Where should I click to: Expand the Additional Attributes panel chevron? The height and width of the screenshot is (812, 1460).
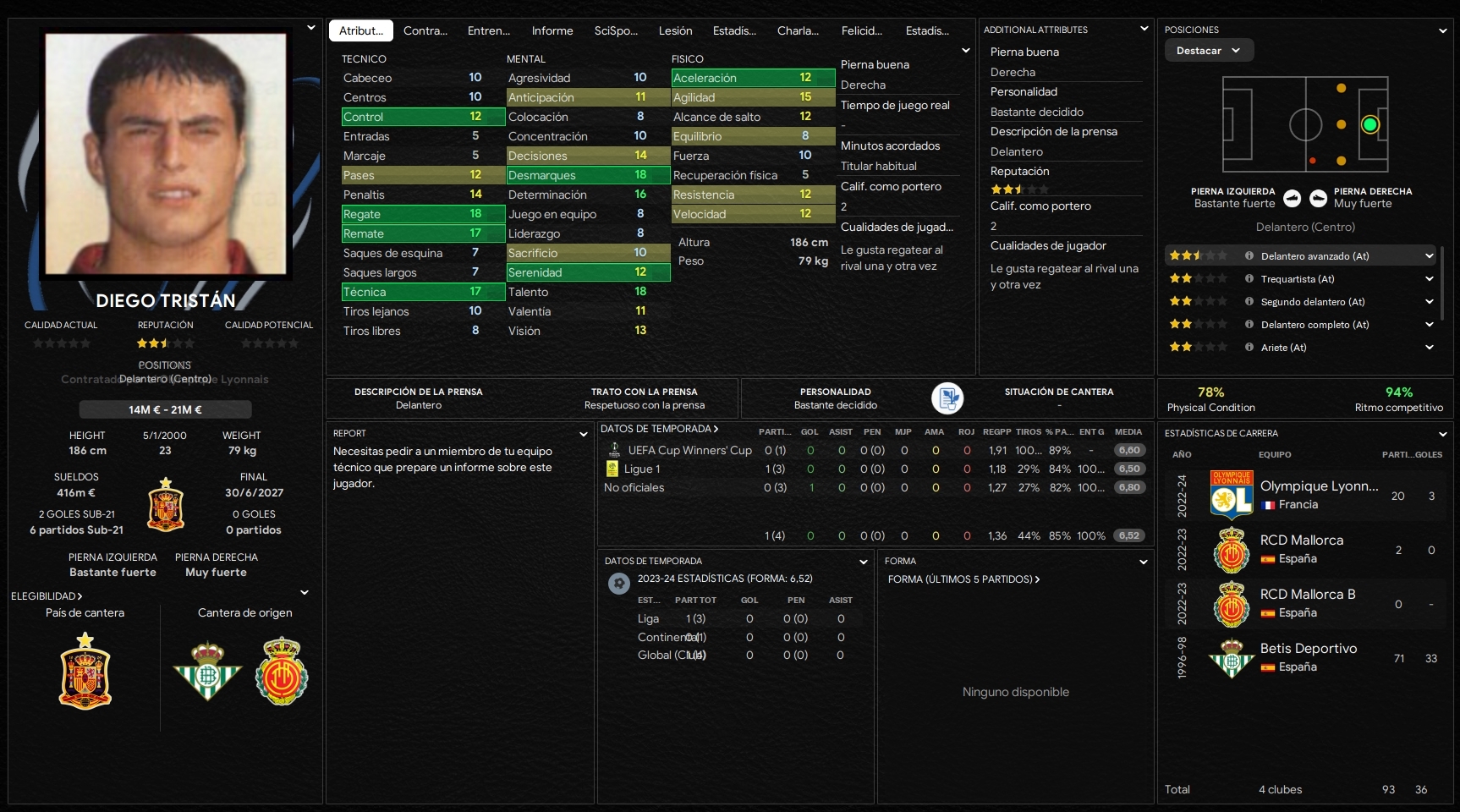coord(1144,29)
